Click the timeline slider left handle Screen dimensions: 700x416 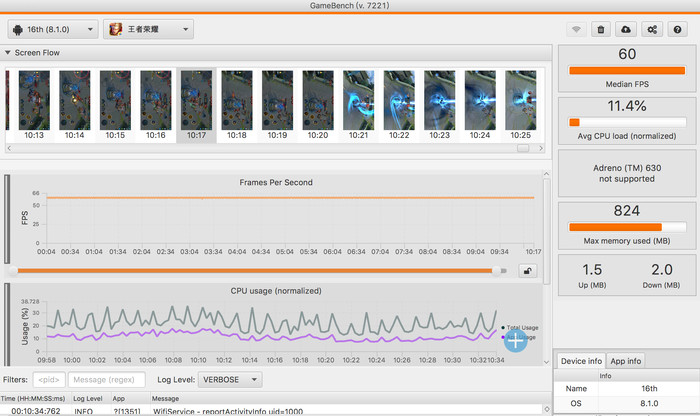pos(13,271)
